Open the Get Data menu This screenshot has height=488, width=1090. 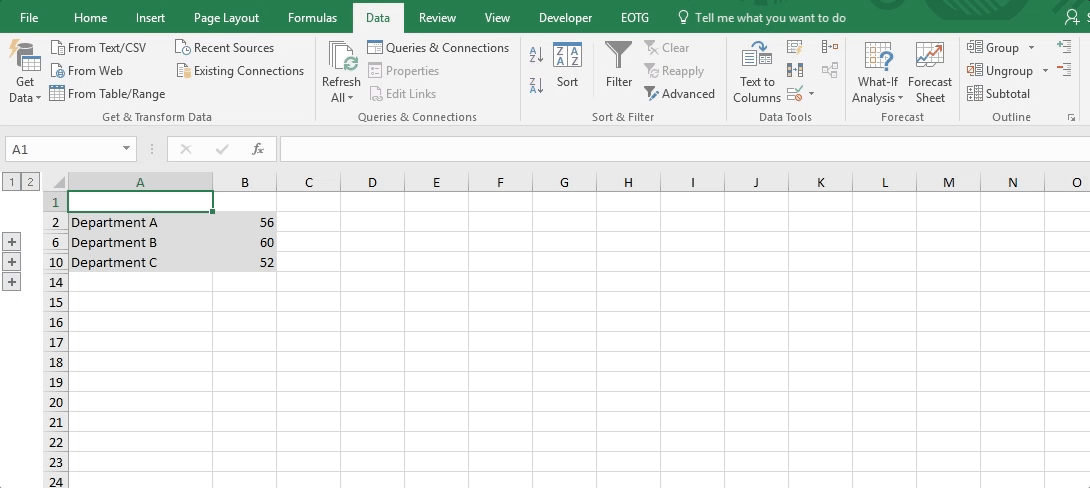25,72
